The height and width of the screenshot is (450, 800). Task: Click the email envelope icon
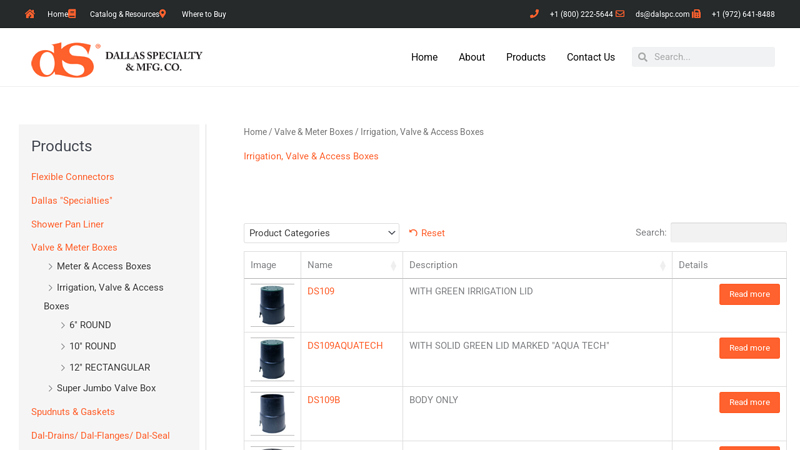620,14
